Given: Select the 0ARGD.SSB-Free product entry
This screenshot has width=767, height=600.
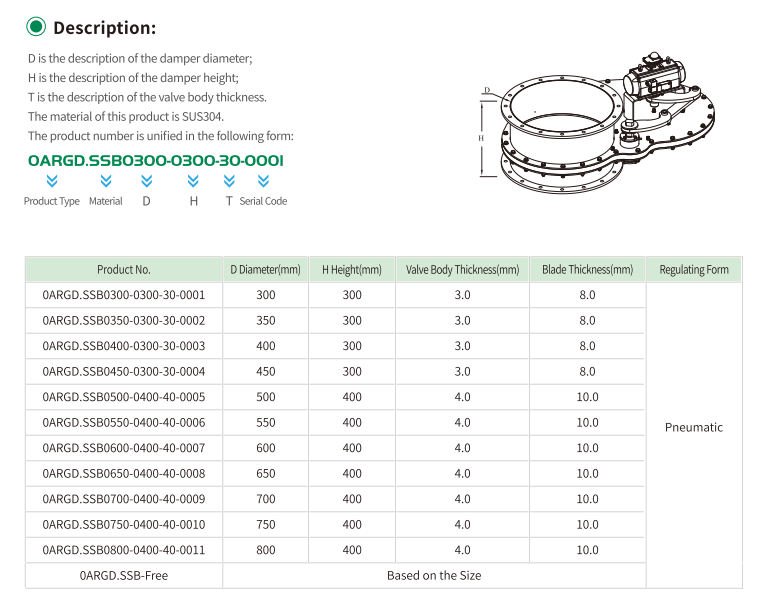Looking at the screenshot, I should (x=124, y=576).
